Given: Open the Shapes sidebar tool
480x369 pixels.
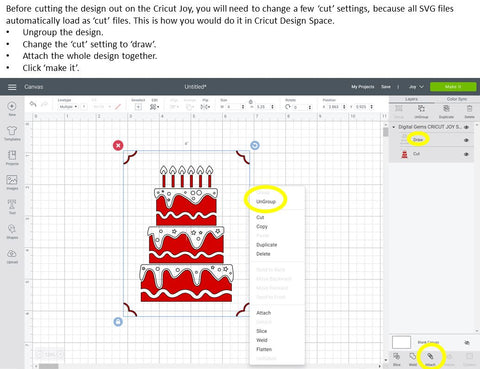Looking at the screenshot, I should (x=12, y=229).
